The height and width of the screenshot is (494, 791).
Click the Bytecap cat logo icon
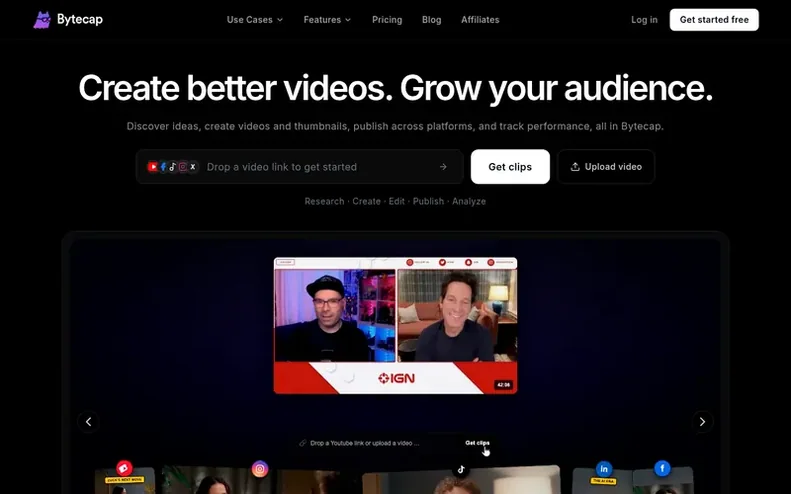pos(42,20)
